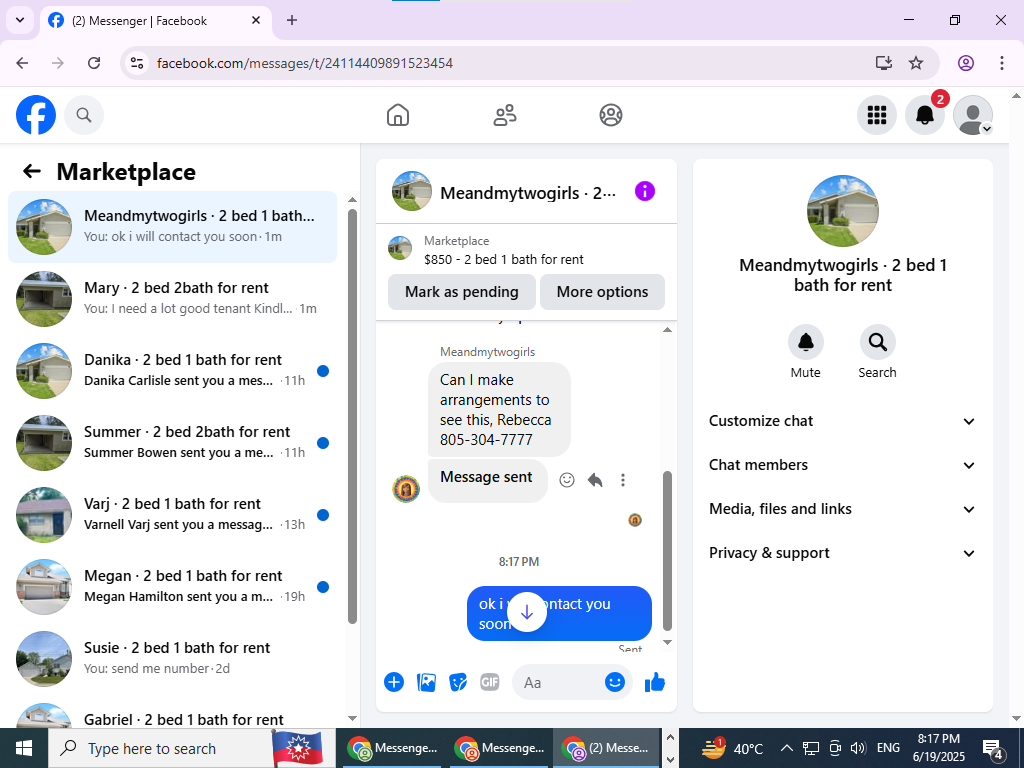
Task: Open the account profile avatar menu
Action: [973, 115]
